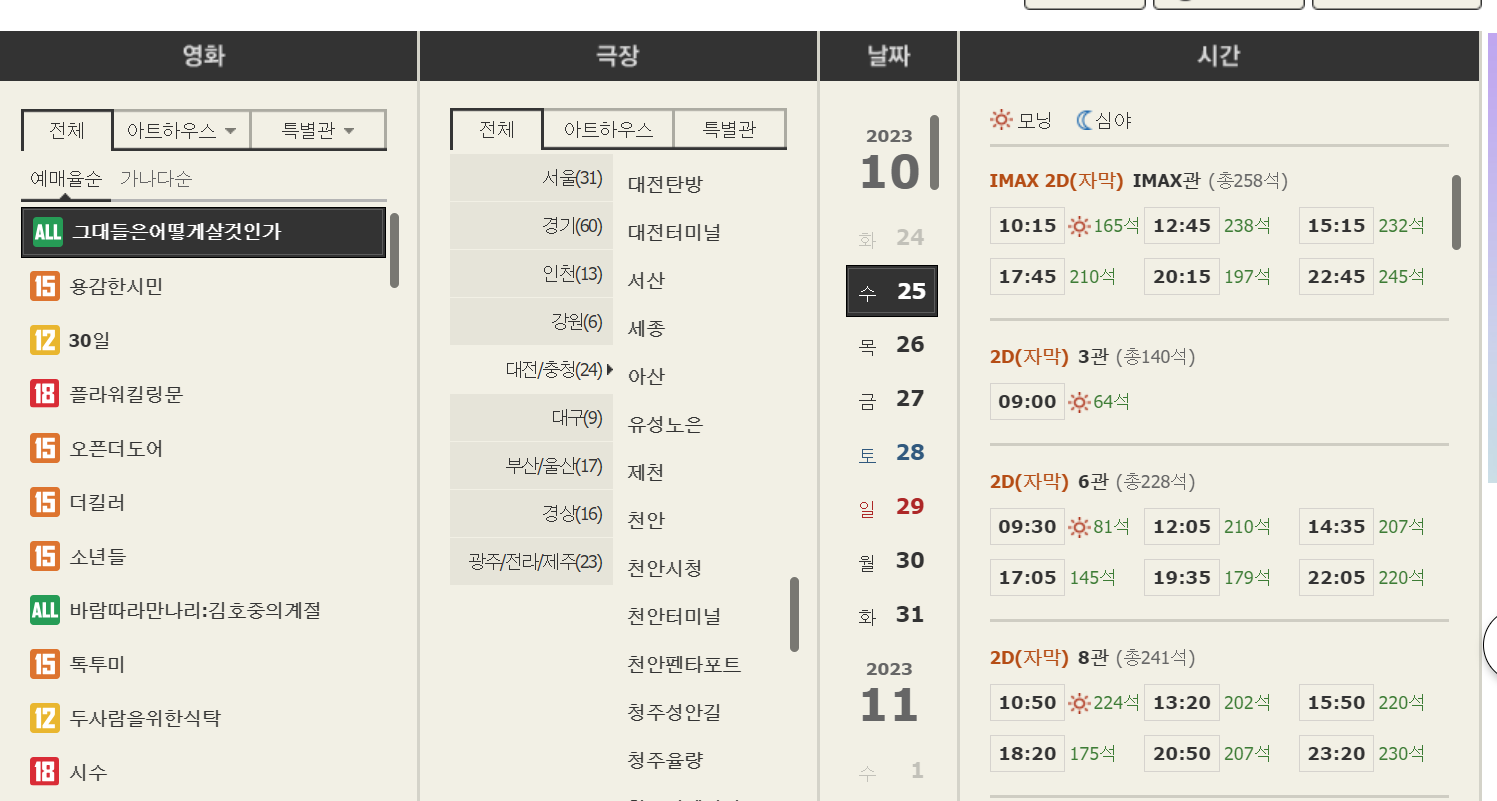
Task: Select the 부산/울산(17) region
Action: (531, 466)
